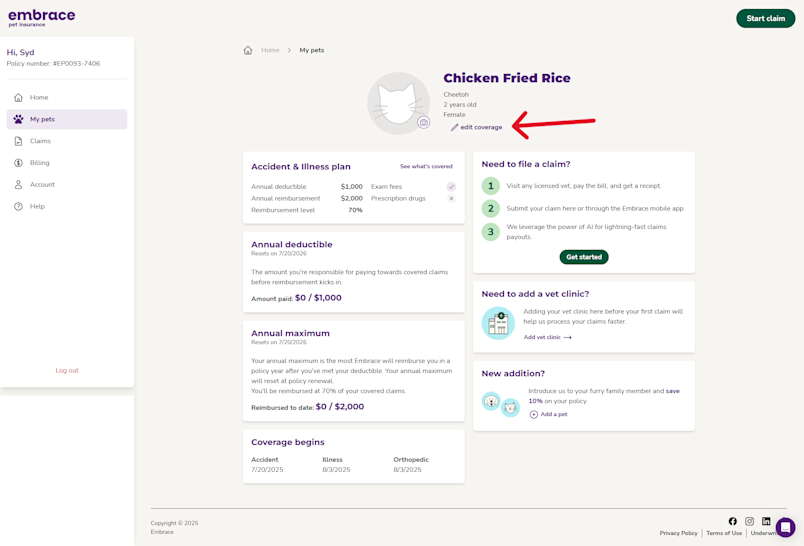Click the dog face icon in New addition
804x546 pixels.
coord(491,401)
